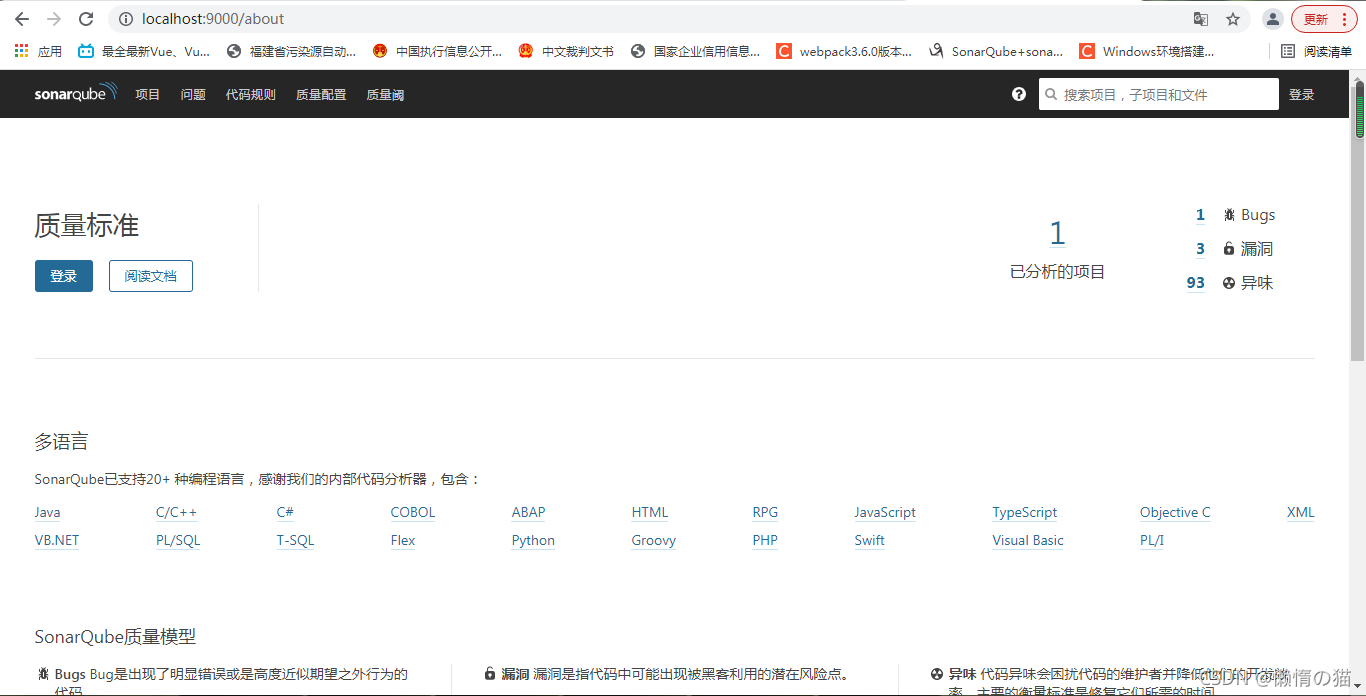Image resolution: width=1366 pixels, height=696 pixels.
Task: Open Chrome profile avatar icon
Action: (1272, 19)
